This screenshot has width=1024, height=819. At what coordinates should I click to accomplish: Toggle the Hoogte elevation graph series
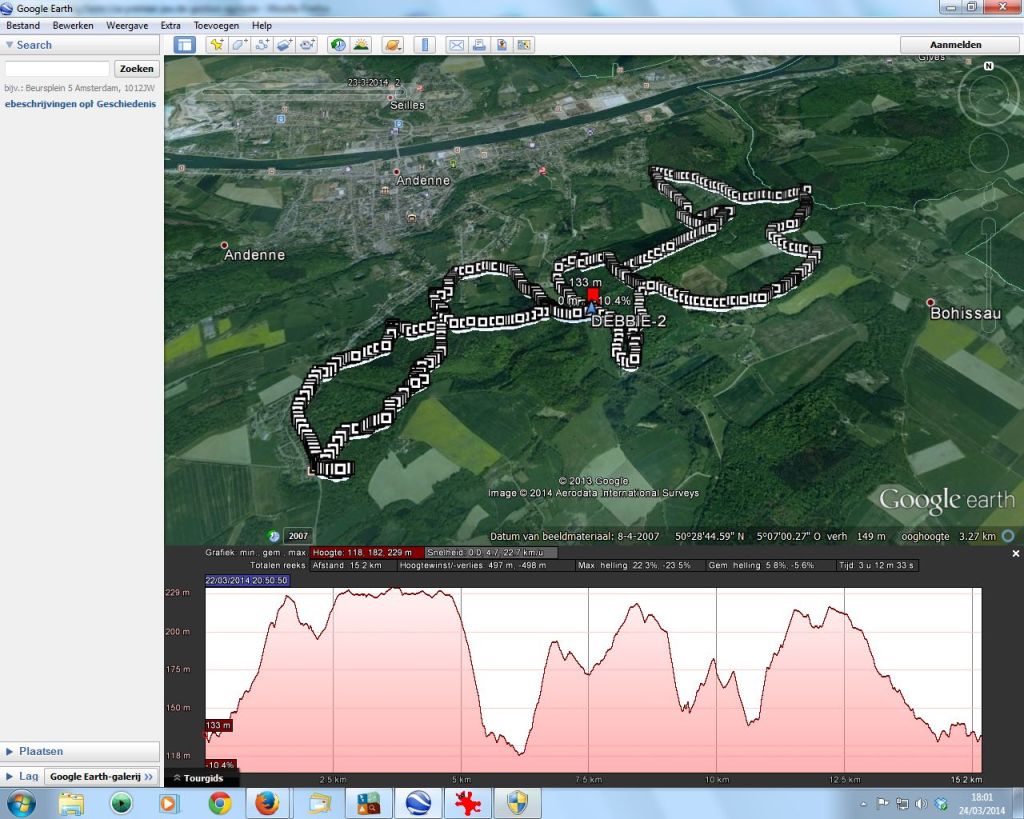tap(364, 552)
